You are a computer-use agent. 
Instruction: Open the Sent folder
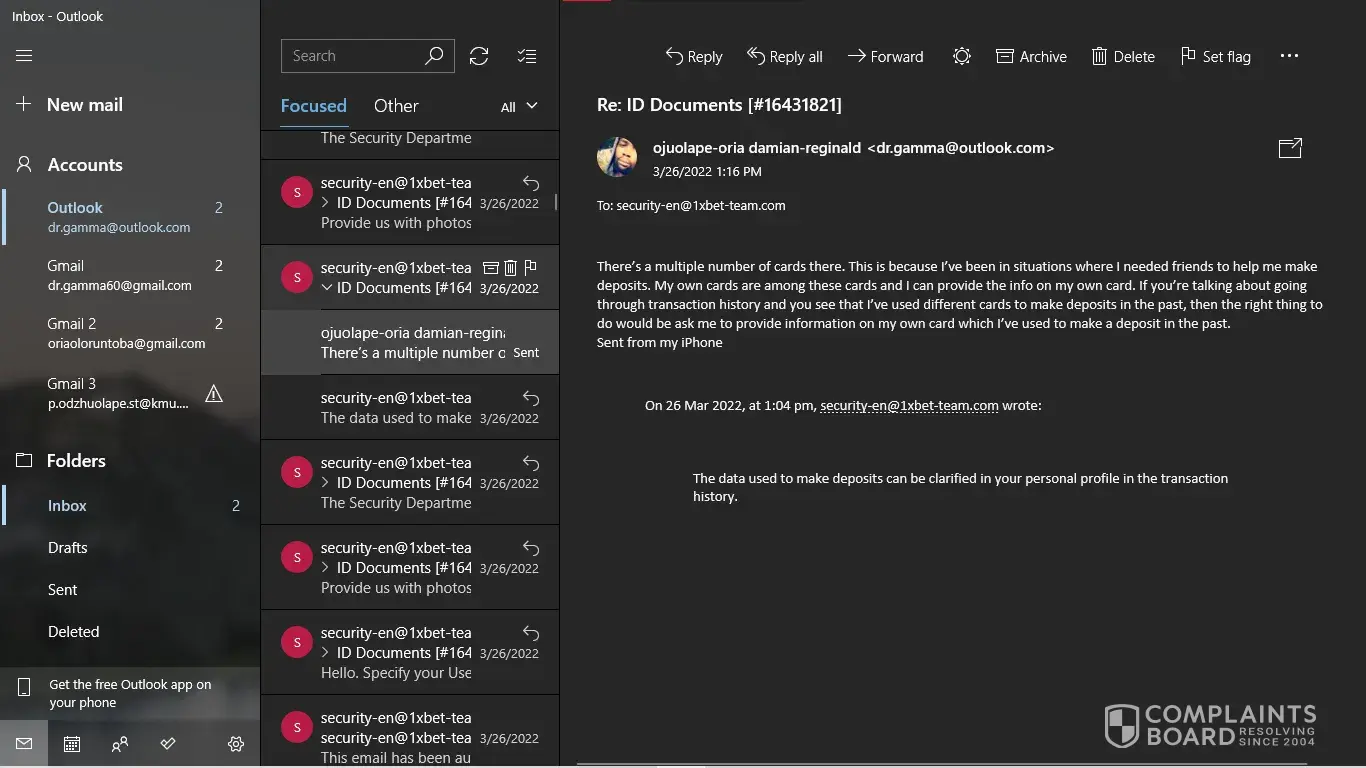62,590
